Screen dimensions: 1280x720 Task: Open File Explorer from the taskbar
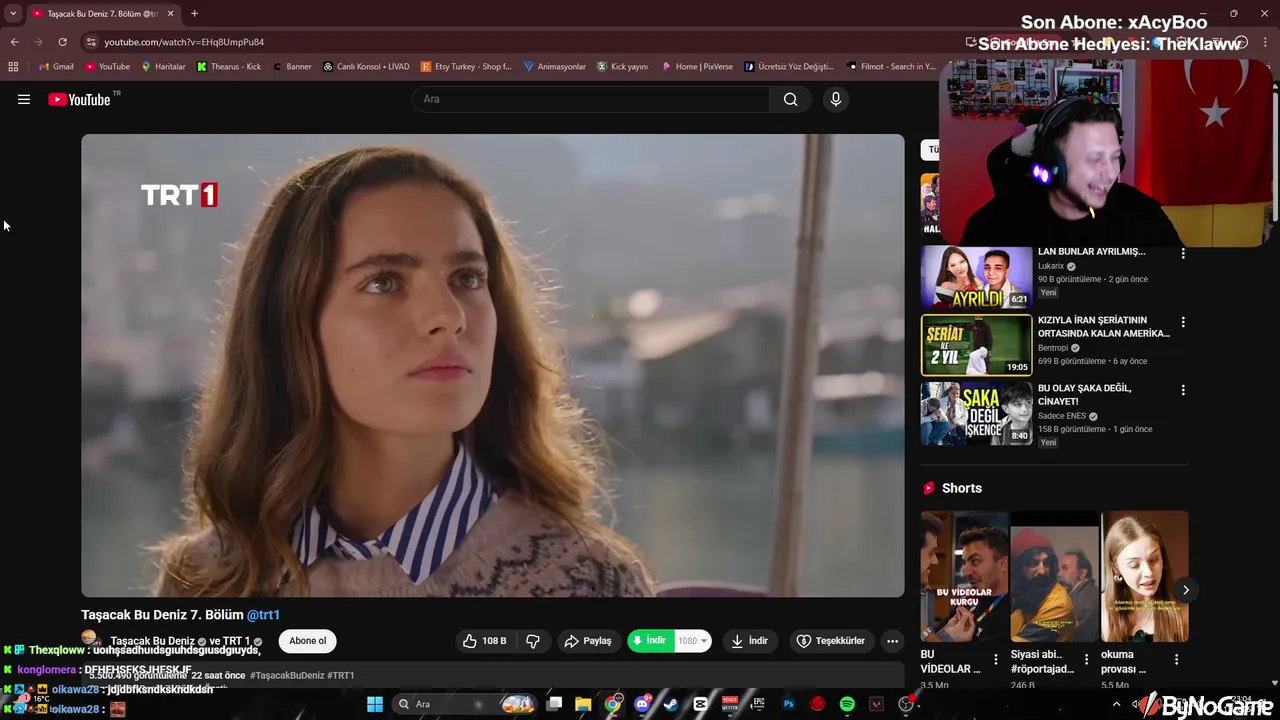[583, 704]
